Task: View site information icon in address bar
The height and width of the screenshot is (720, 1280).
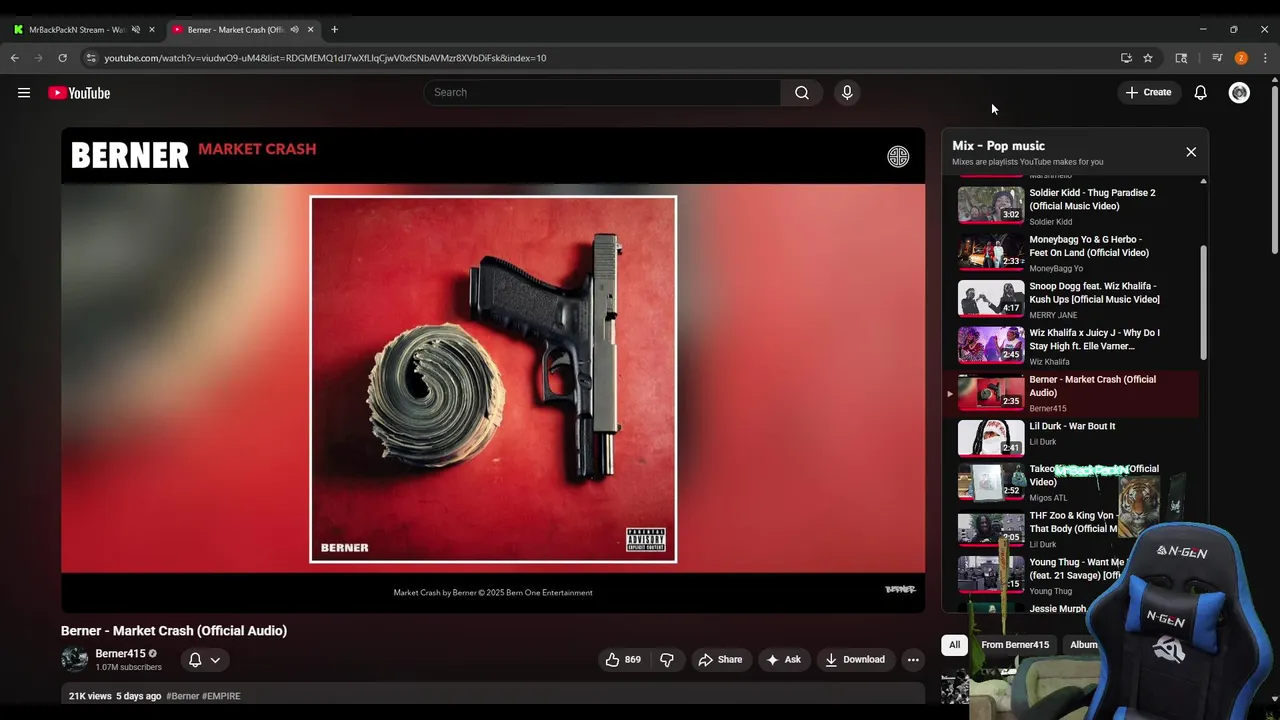Action: (91, 58)
